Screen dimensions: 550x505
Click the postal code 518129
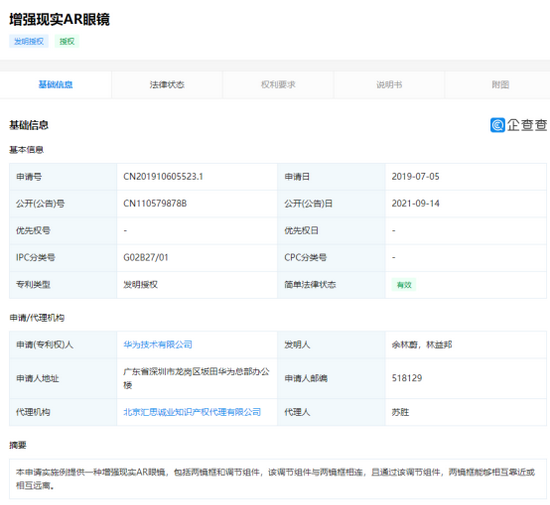407,378
